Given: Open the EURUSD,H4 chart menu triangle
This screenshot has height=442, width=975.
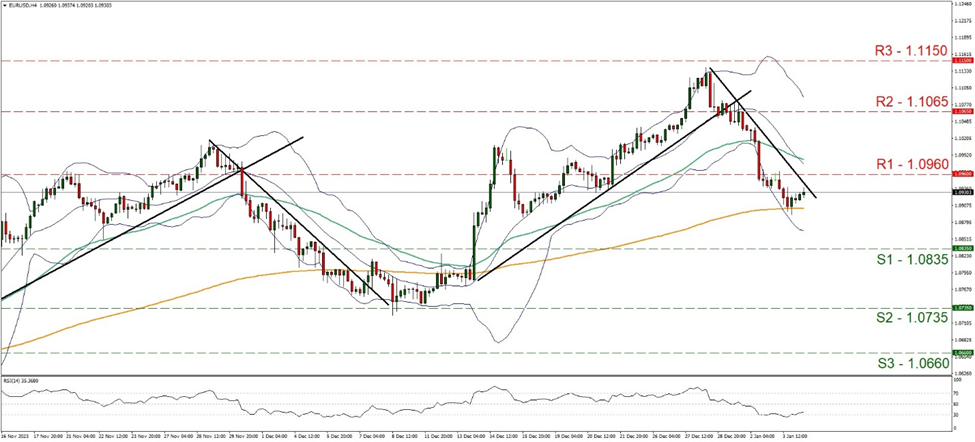Looking at the screenshot, I should [4, 5].
